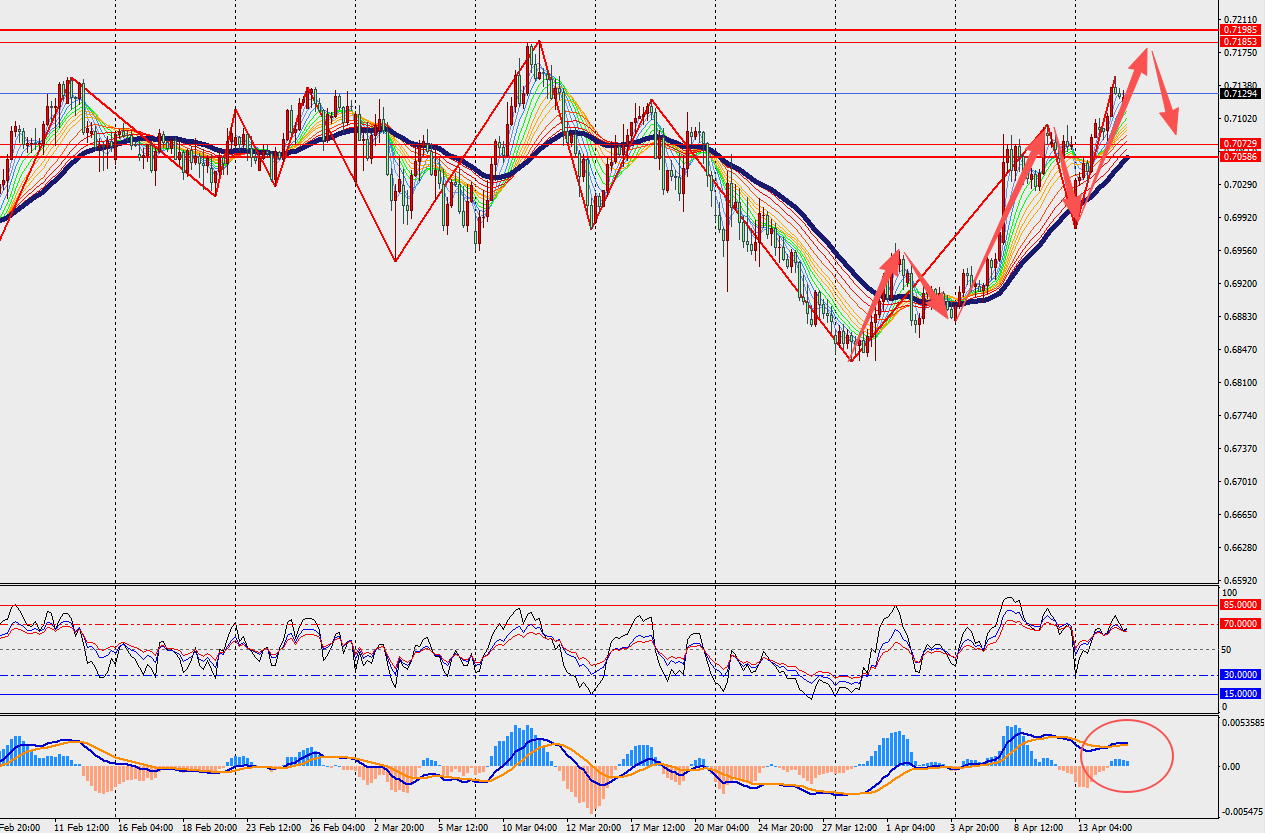
Task: Click the 15.0000 oscillator level label
Action: tap(1240, 694)
